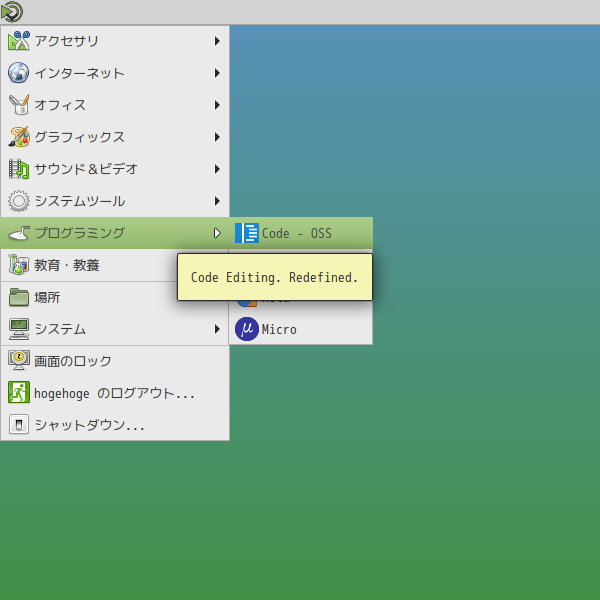This screenshot has width=600, height=600.
Task: Open the グラフィックス menu category
Action: [x=115, y=137]
